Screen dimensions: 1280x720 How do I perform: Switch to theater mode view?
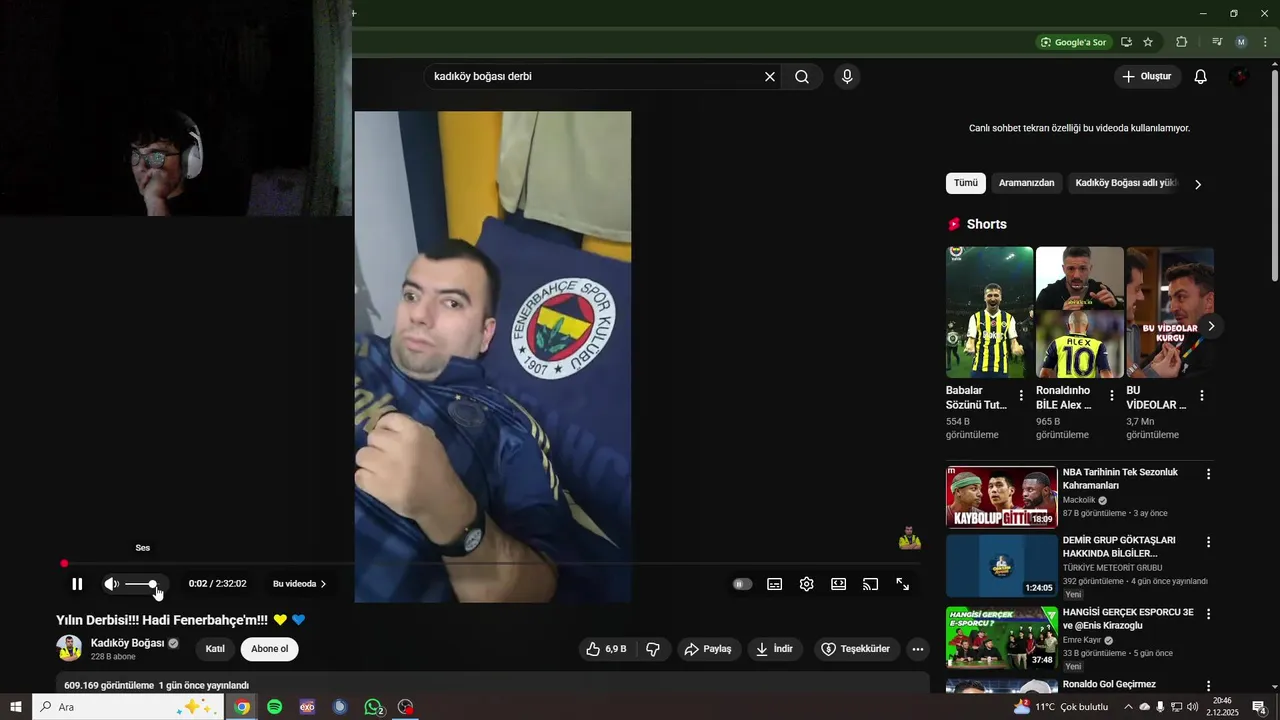(839, 584)
